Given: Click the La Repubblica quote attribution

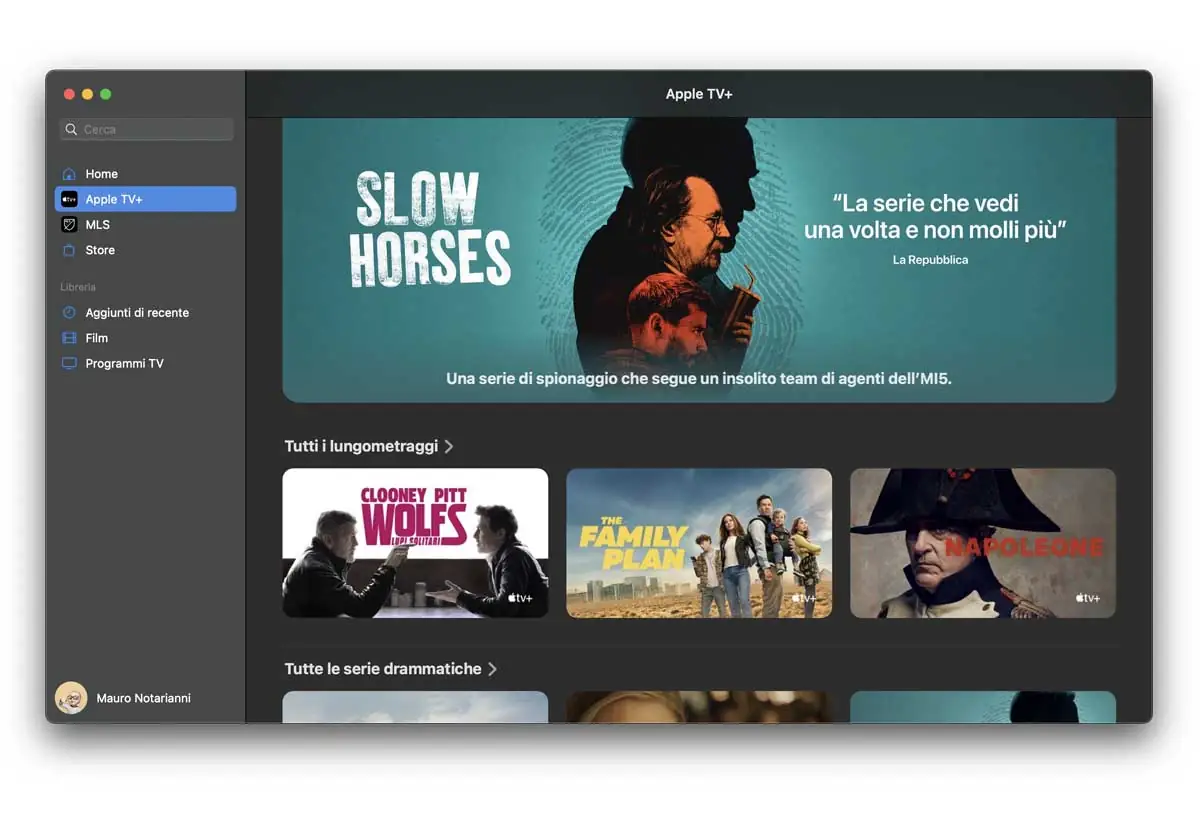Looking at the screenshot, I should [930, 259].
